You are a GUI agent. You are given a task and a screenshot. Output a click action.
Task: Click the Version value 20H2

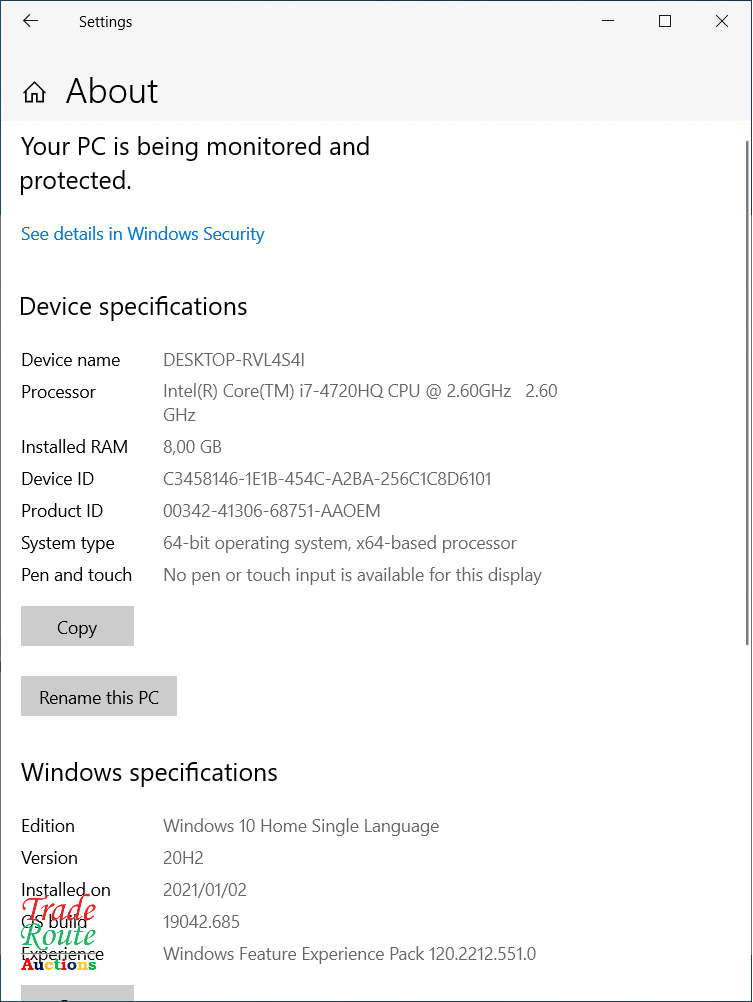(x=182, y=858)
